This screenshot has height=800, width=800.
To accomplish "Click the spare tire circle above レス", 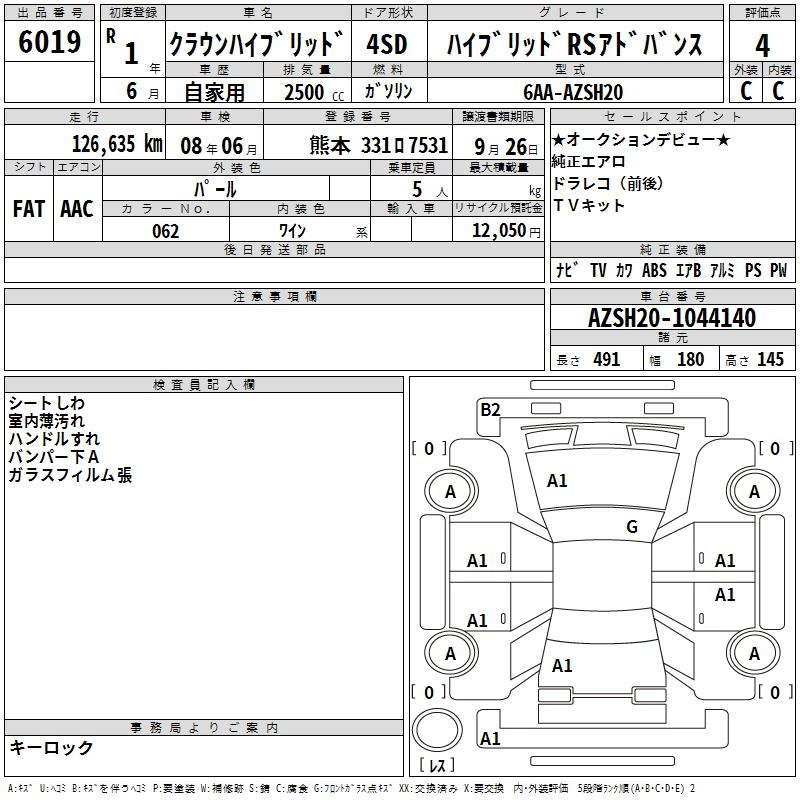I will coord(437,730).
